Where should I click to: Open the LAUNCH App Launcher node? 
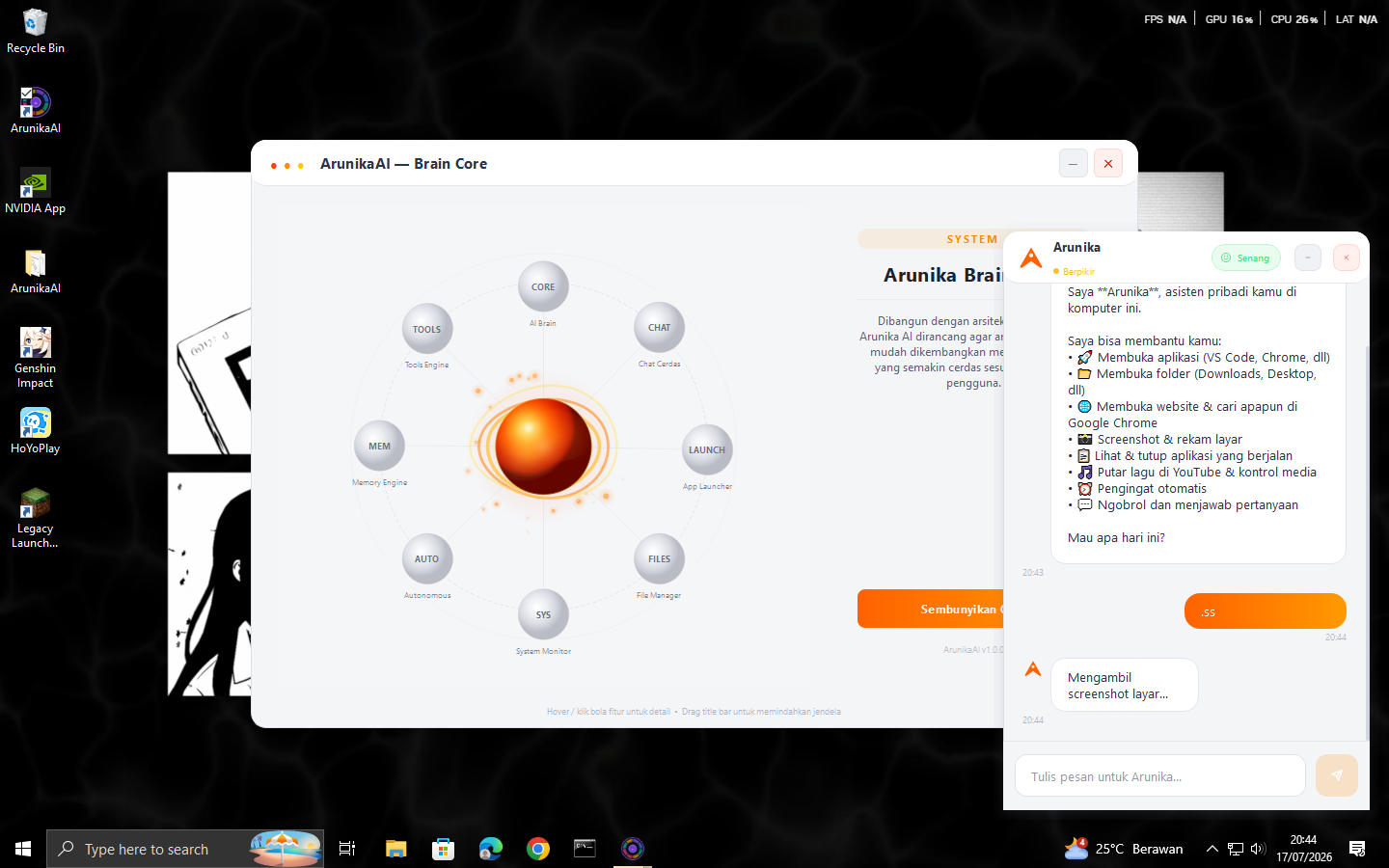coord(707,449)
